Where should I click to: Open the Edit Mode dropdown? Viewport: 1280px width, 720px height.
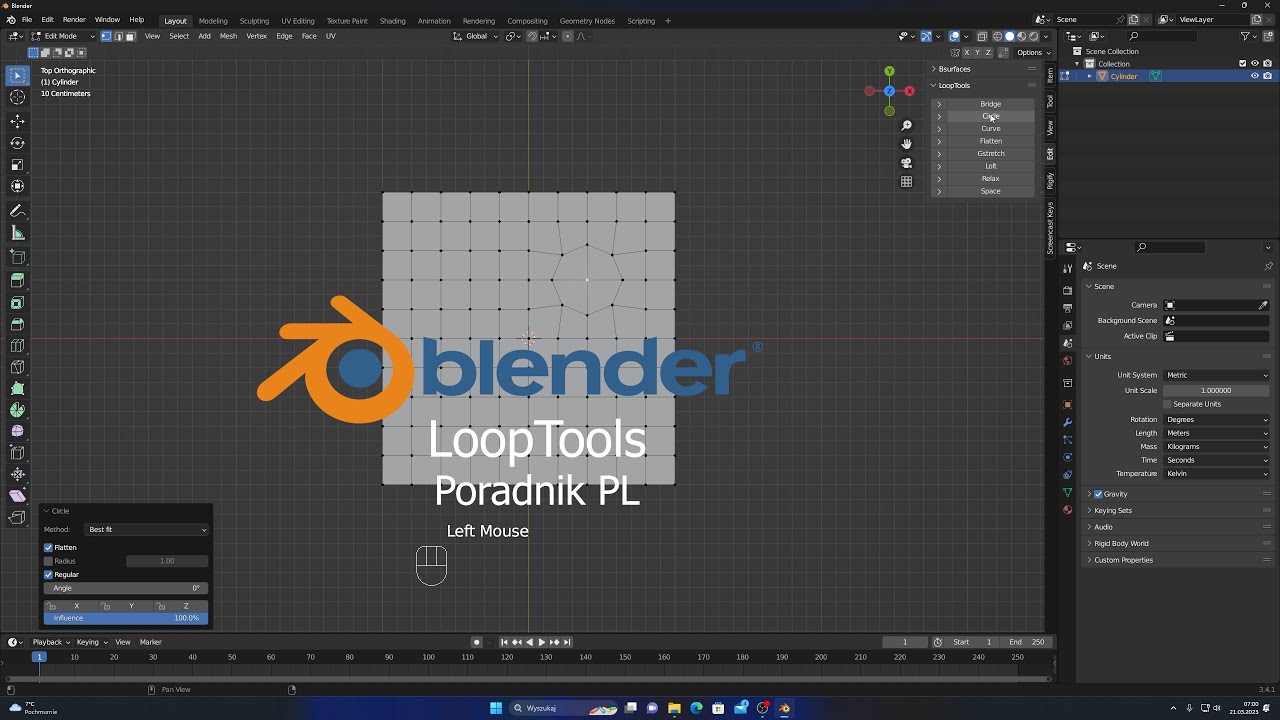(x=61, y=36)
